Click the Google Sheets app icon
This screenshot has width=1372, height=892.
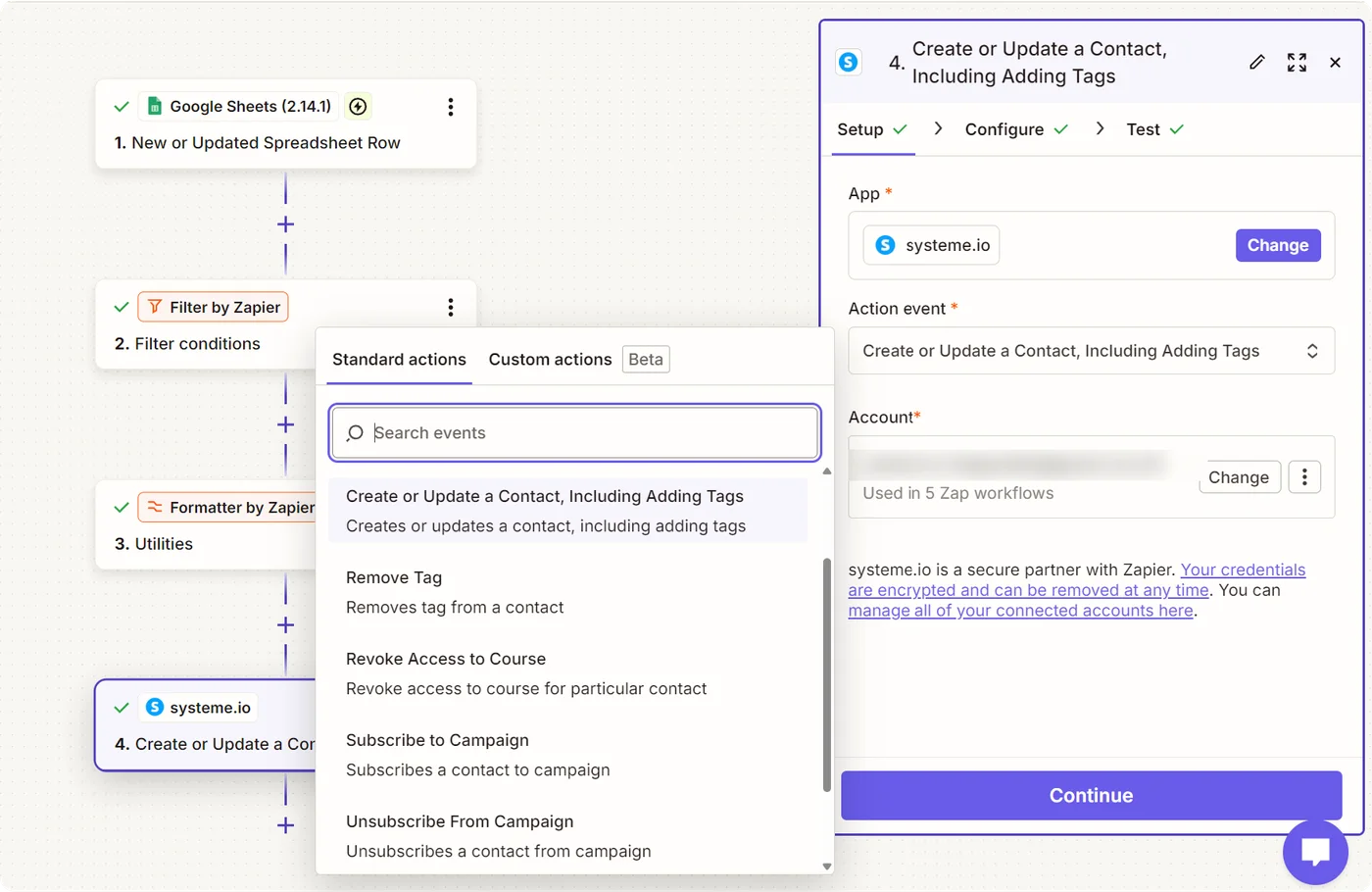click(x=154, y=106)
